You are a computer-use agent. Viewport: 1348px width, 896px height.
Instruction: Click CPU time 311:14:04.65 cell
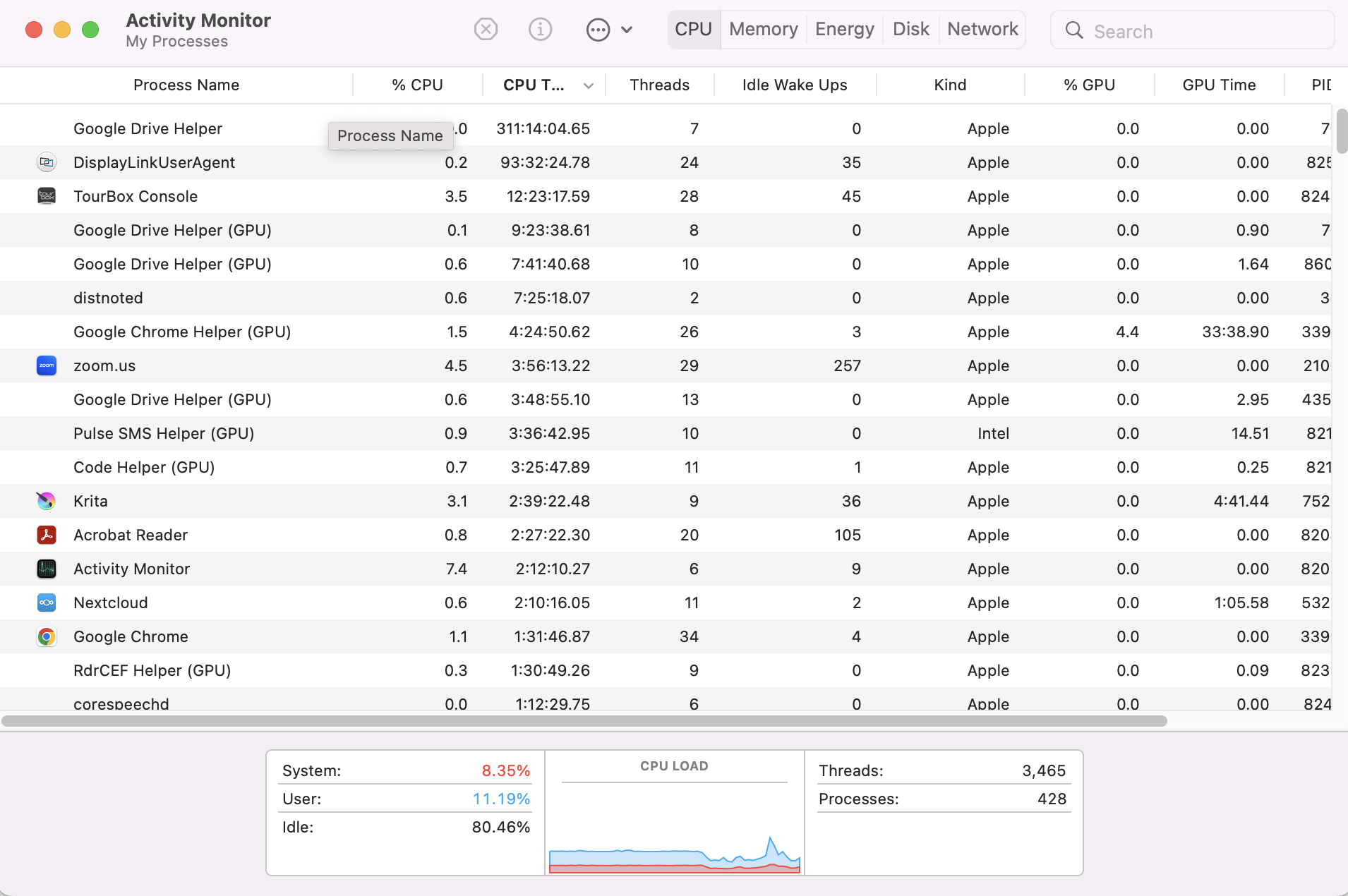543,128
